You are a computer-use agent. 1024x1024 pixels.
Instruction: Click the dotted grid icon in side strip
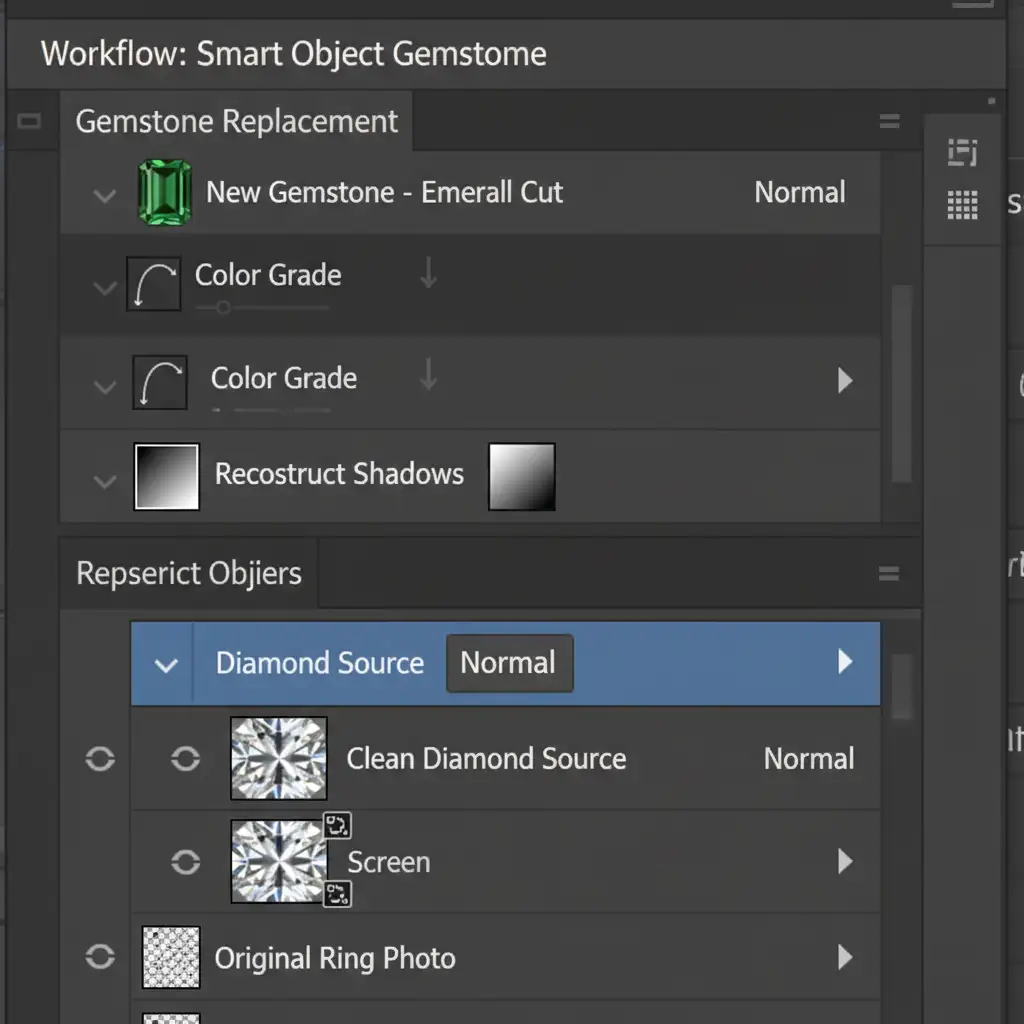click(962, 206)
